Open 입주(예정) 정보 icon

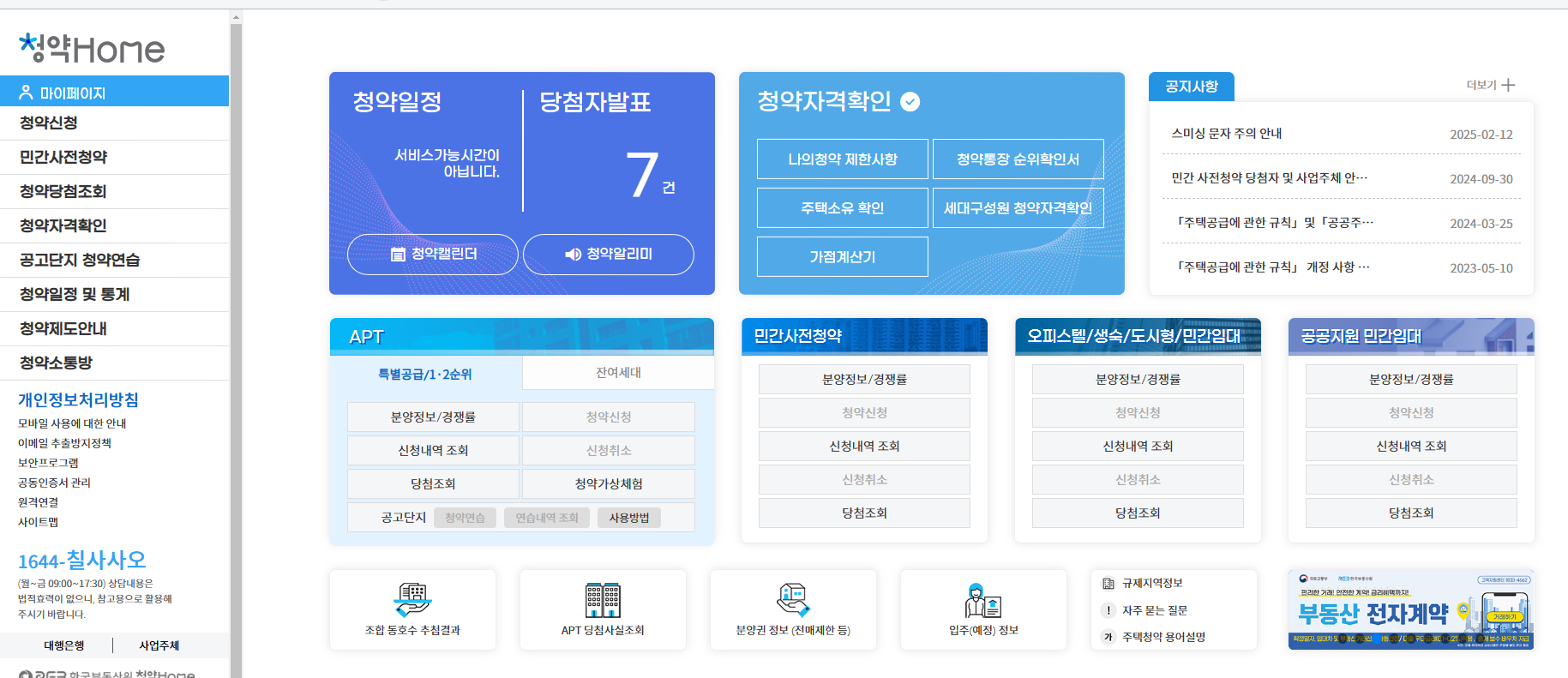pos(983,600)
